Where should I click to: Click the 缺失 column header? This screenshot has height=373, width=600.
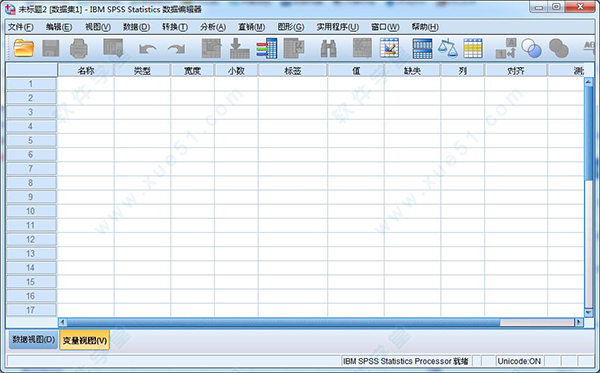pos(412,71)
